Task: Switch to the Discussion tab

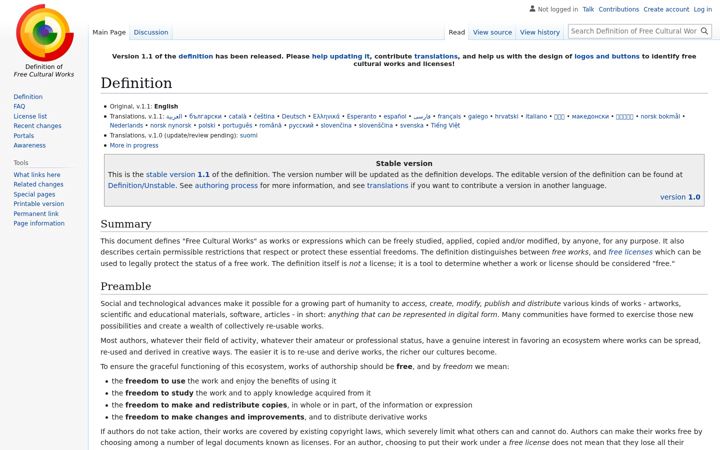Action: pos(151,32)
